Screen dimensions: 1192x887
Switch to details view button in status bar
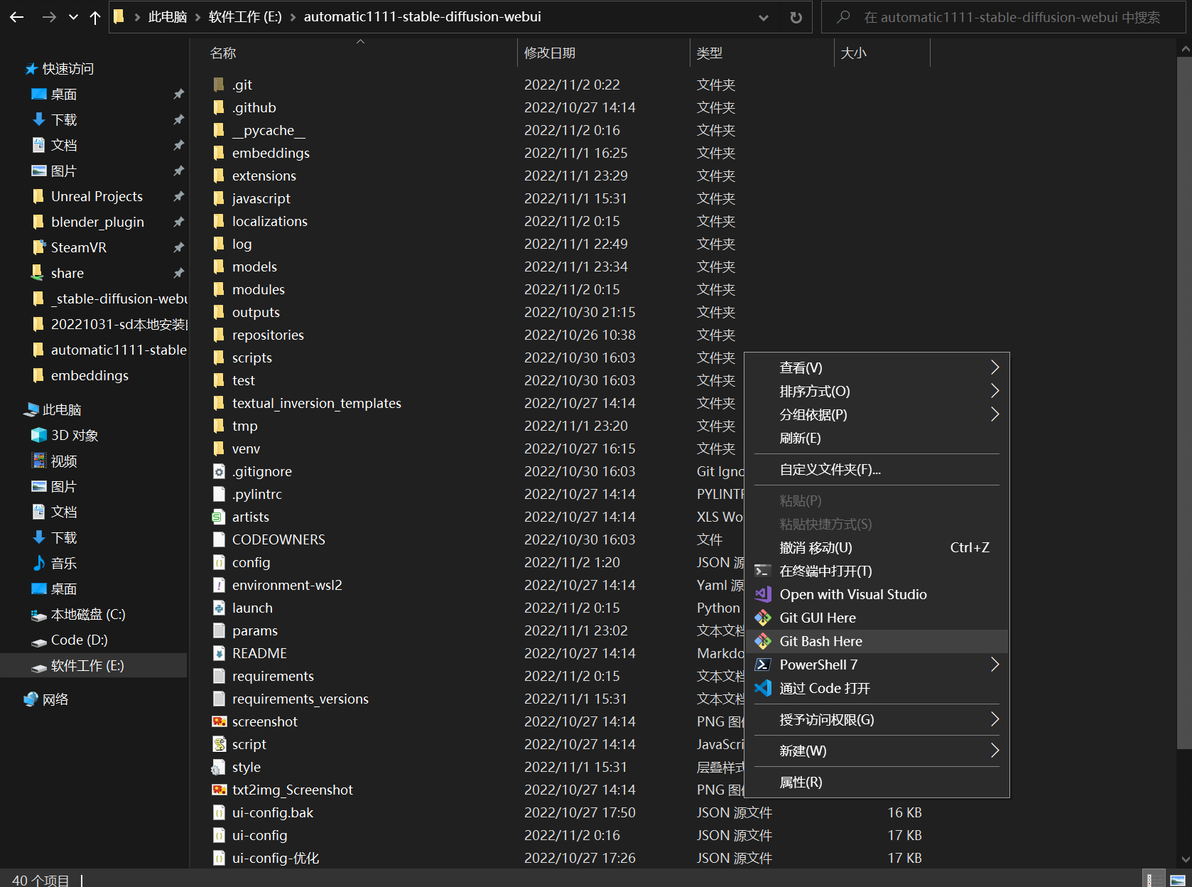(1153, 879)
